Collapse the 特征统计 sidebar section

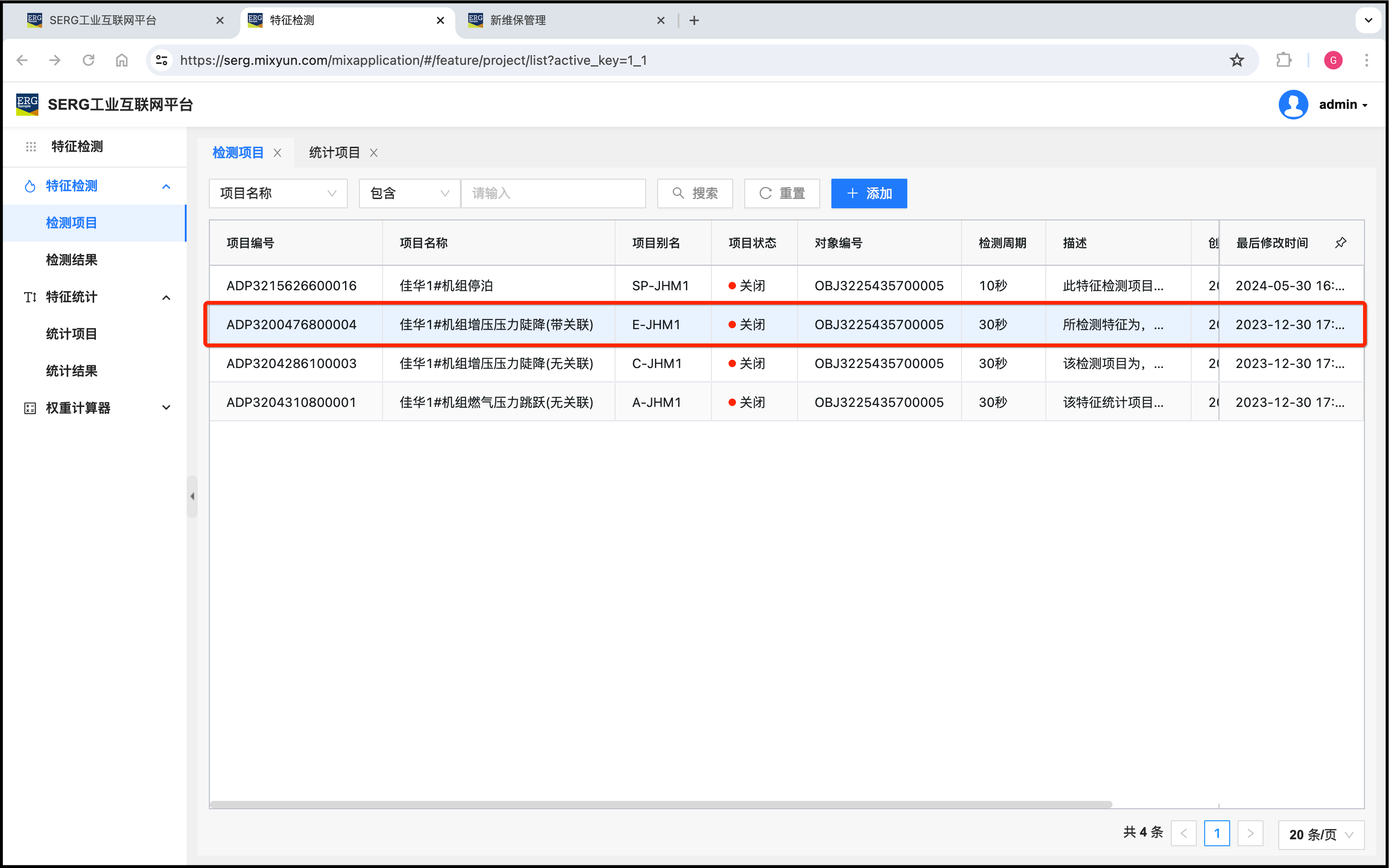166,297
